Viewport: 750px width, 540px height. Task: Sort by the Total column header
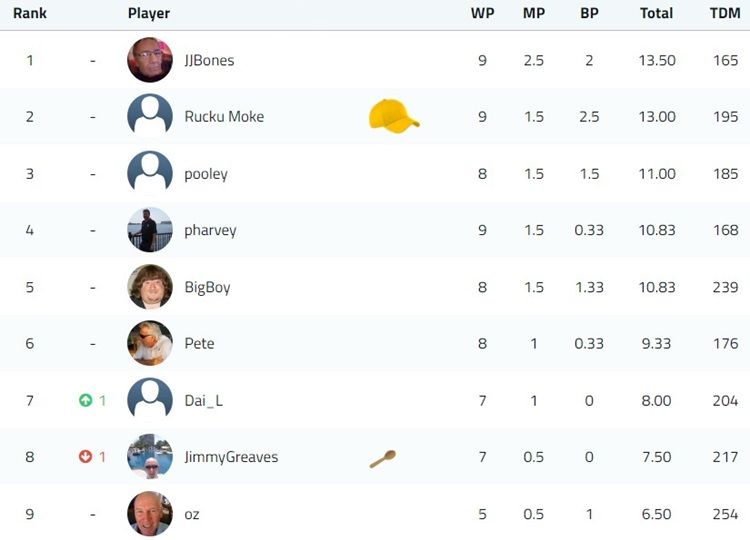(657, 13)
